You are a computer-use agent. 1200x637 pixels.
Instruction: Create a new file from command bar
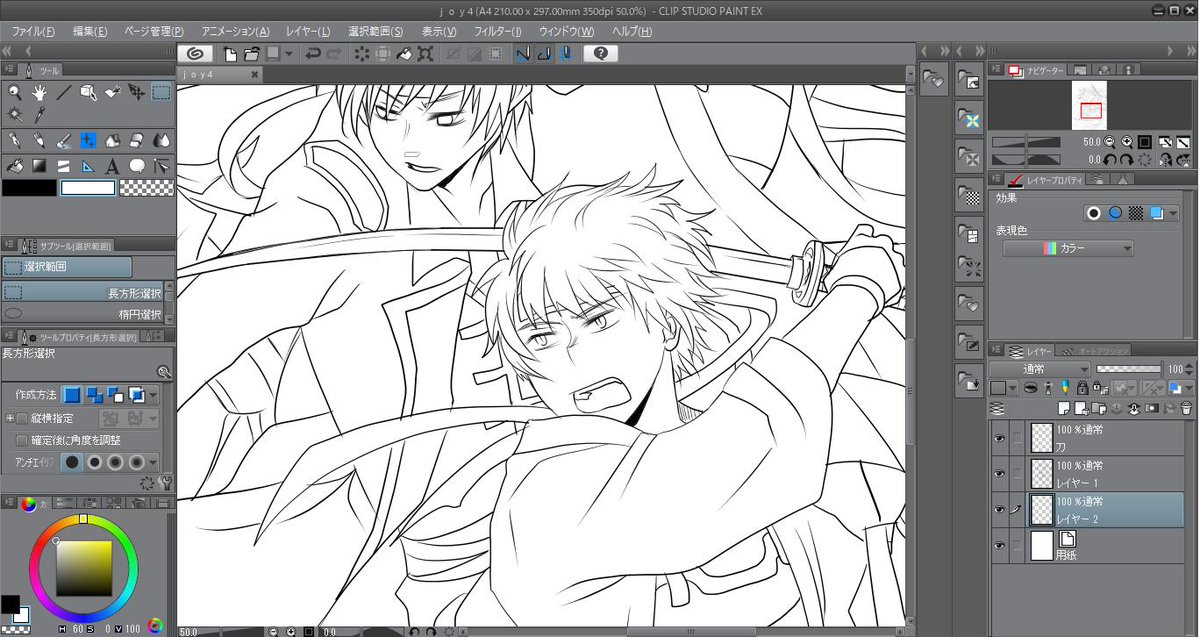click(x=231, y=53)
